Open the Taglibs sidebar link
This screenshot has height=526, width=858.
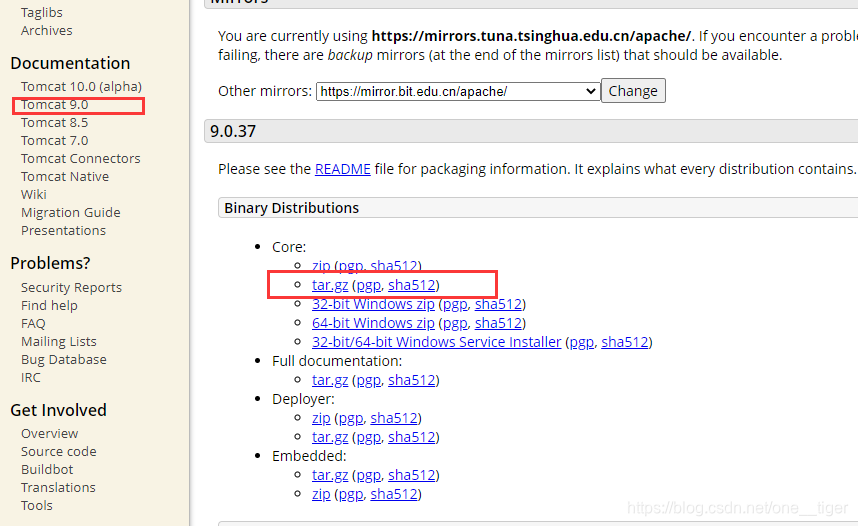pos(42,12)
